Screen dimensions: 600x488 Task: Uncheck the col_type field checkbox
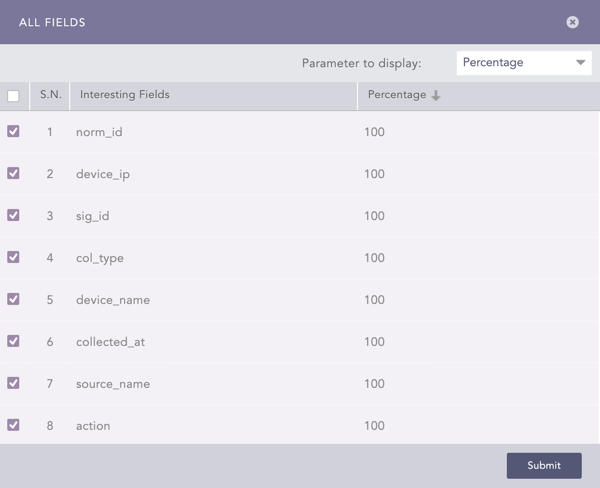pos(13,257)
